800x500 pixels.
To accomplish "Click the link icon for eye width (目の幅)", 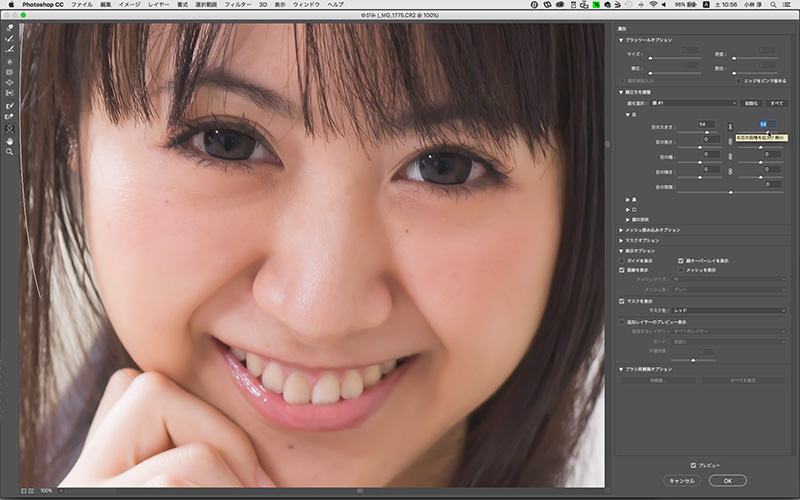I will (730, 157).
